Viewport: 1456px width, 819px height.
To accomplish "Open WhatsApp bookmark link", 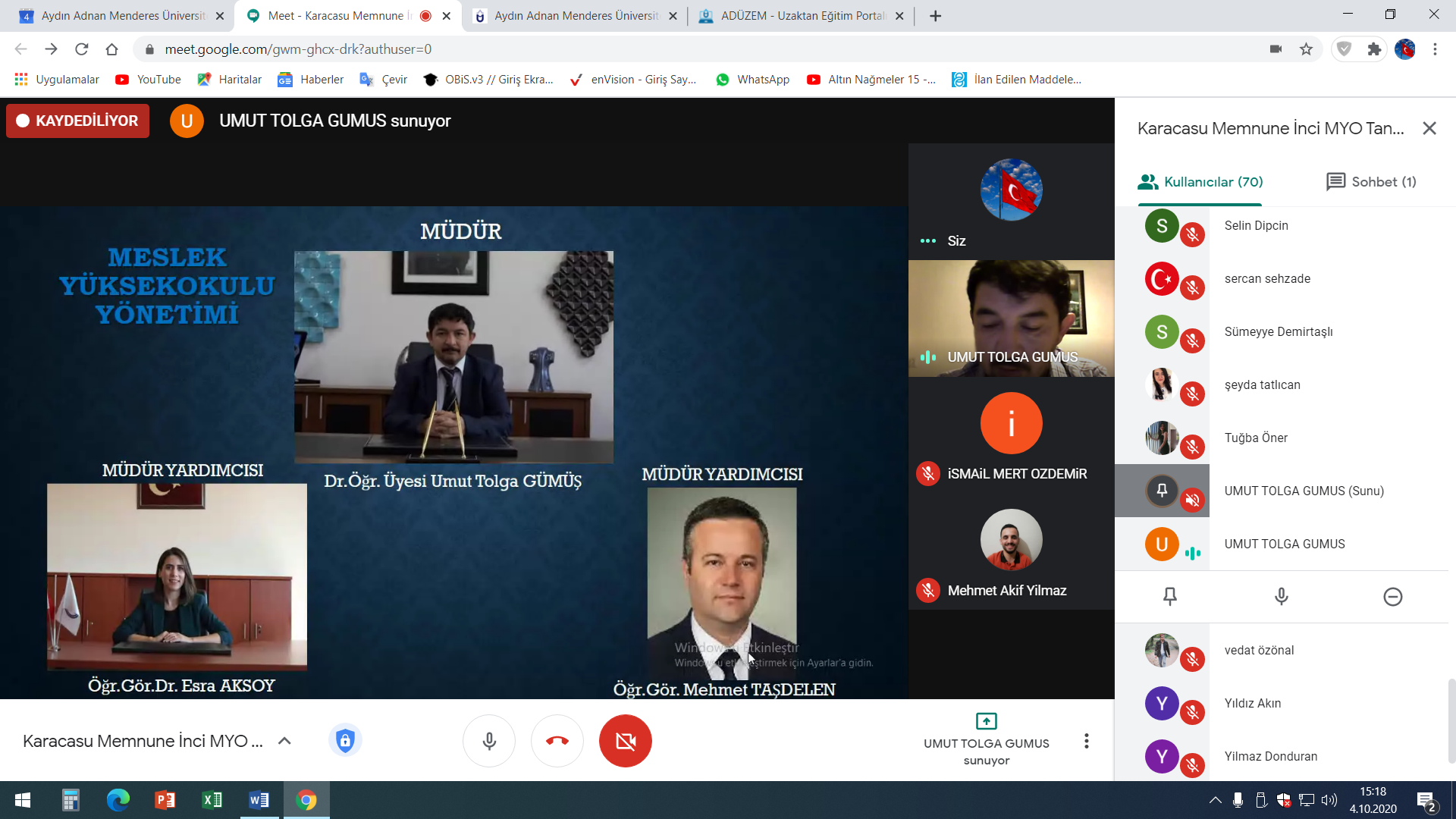I will (752, 80).
